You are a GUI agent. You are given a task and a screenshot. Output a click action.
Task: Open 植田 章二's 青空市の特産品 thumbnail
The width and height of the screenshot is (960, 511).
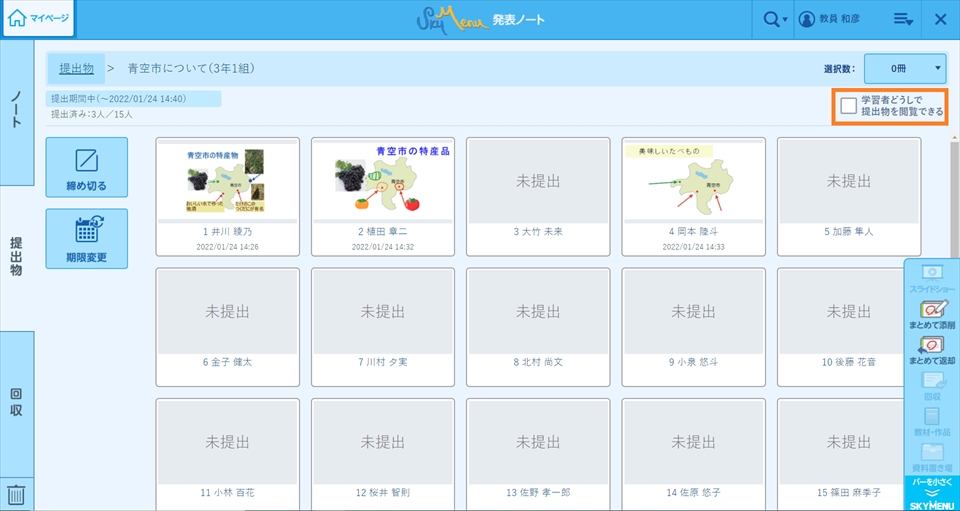[x=383, y=181]
